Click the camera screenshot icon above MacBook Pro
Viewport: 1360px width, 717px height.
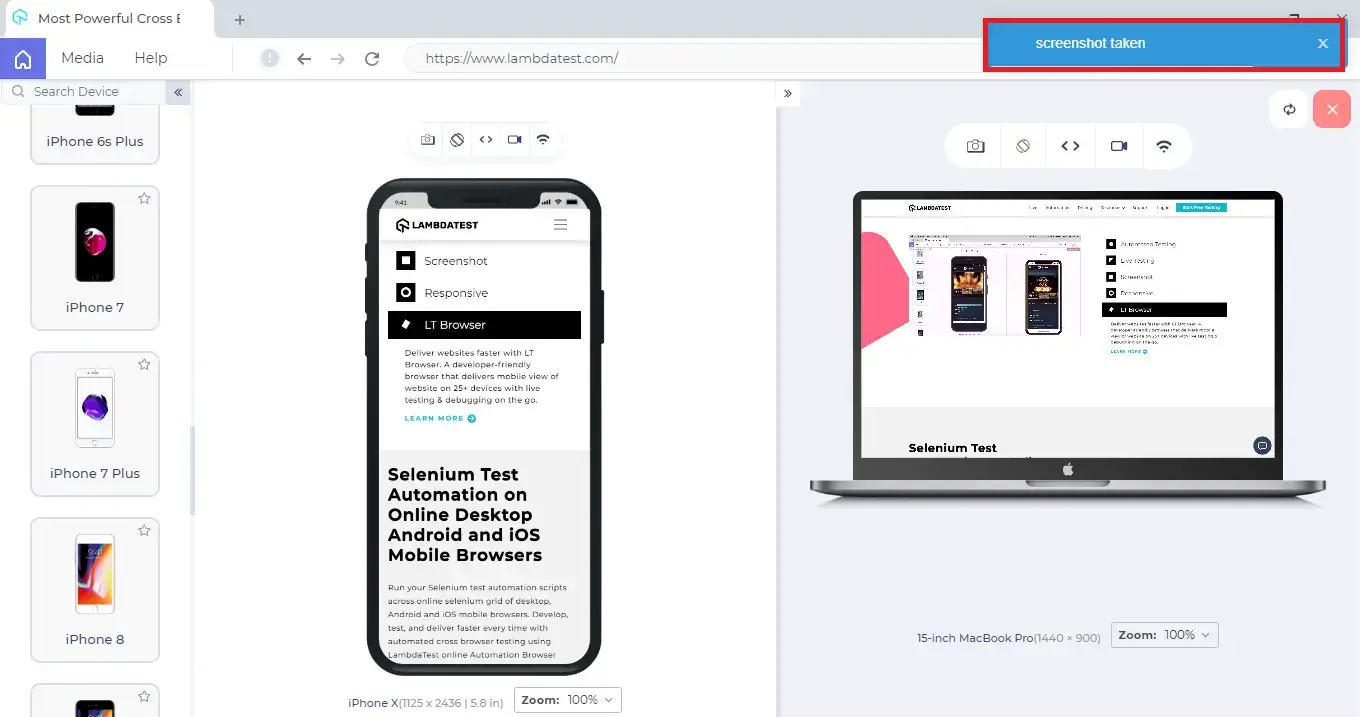click(975, 146)
